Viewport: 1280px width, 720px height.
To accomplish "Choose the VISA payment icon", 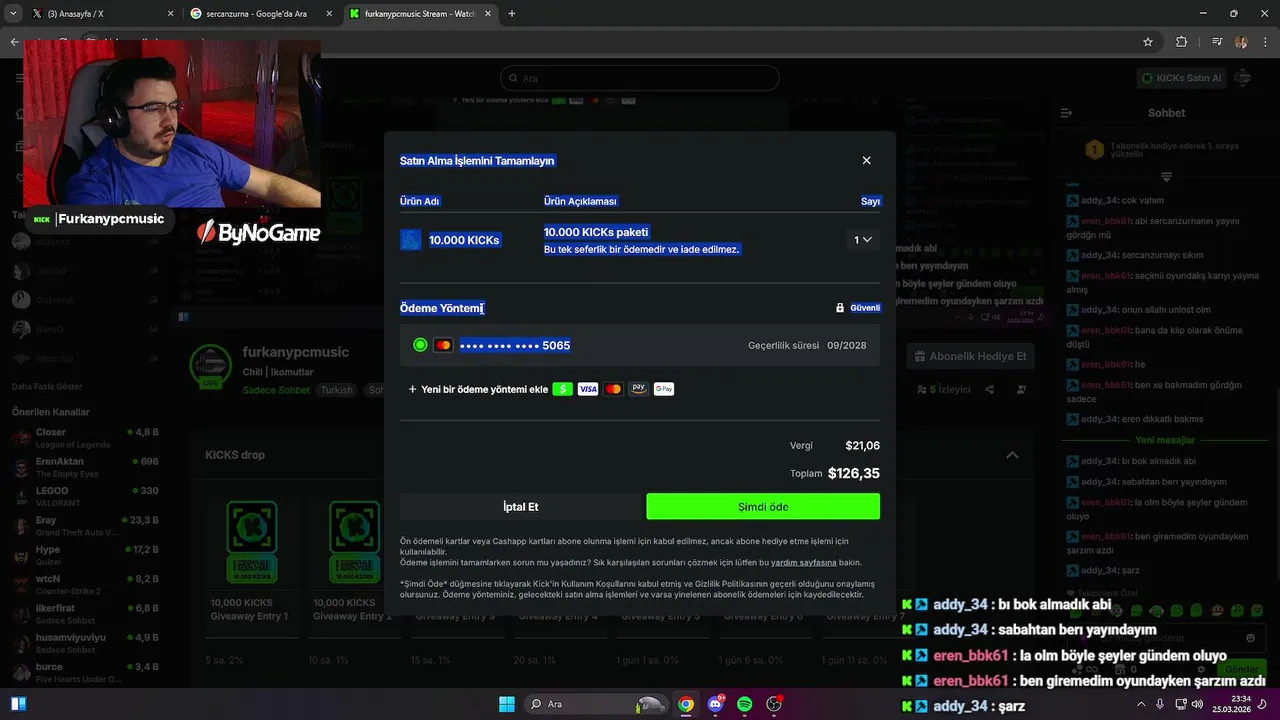I will [588, 389].
